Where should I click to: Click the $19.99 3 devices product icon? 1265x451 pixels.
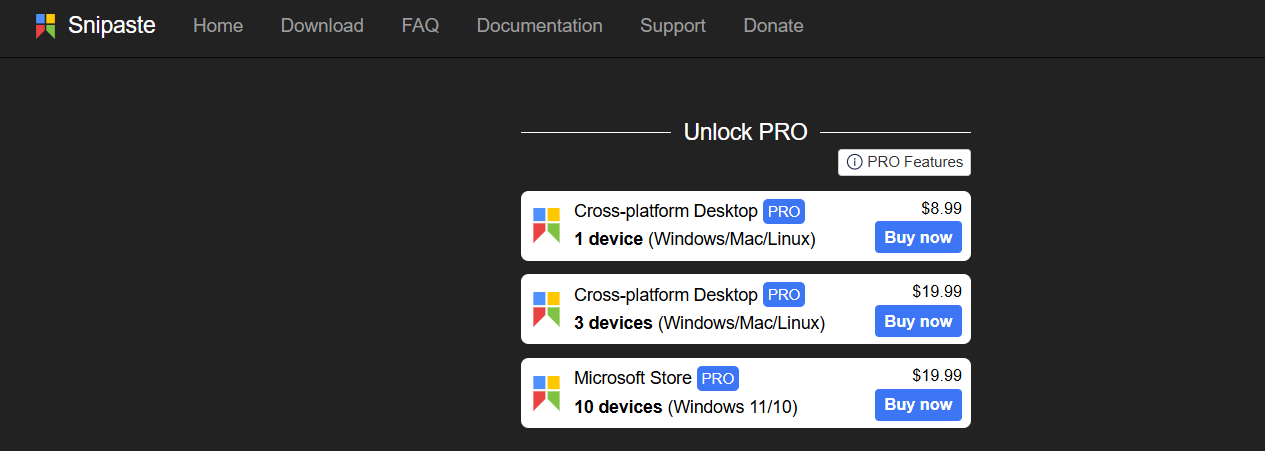click(546, 309)
